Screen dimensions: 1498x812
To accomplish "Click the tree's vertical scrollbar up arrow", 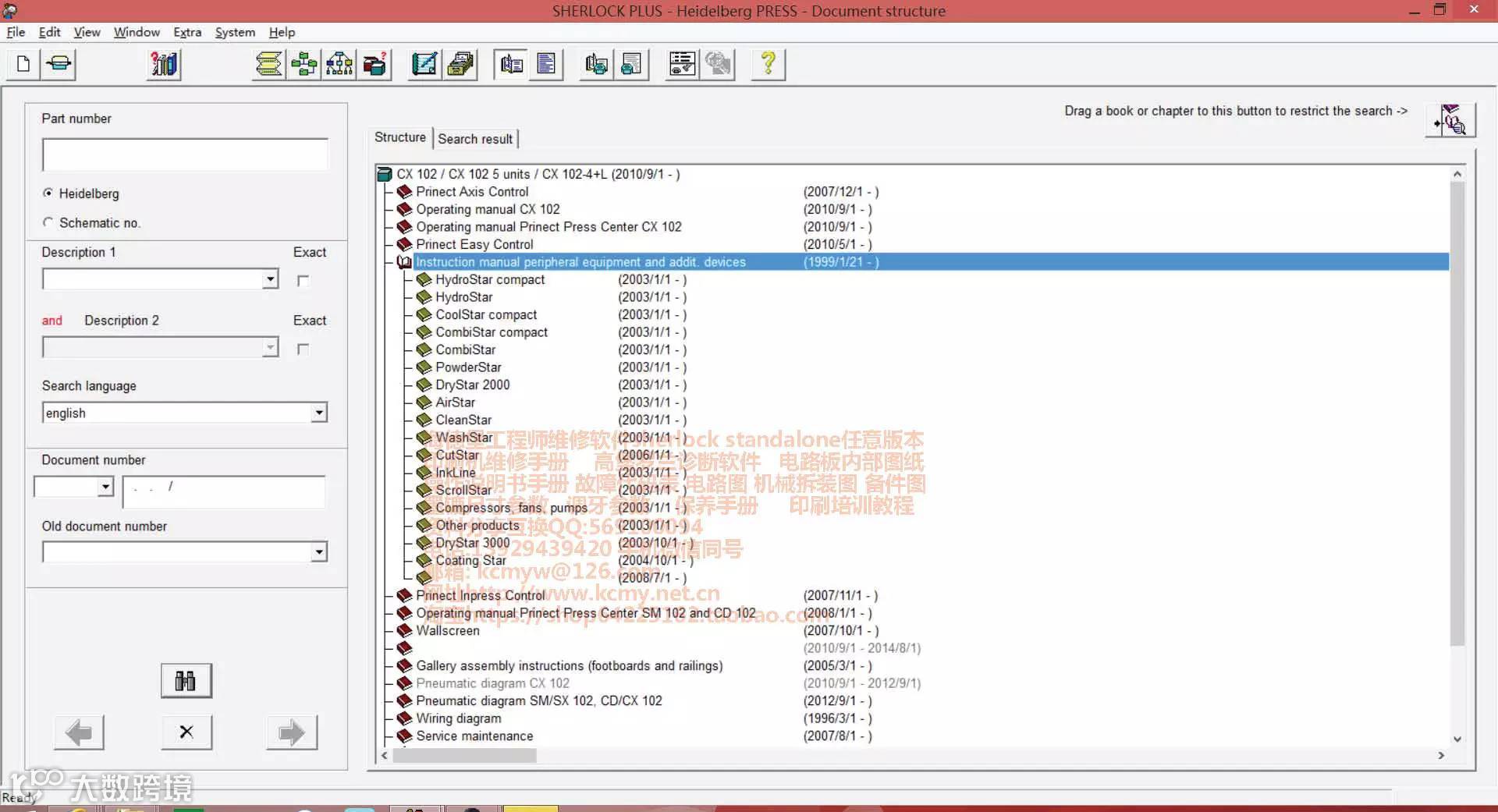I will [x=1457, y=174].
